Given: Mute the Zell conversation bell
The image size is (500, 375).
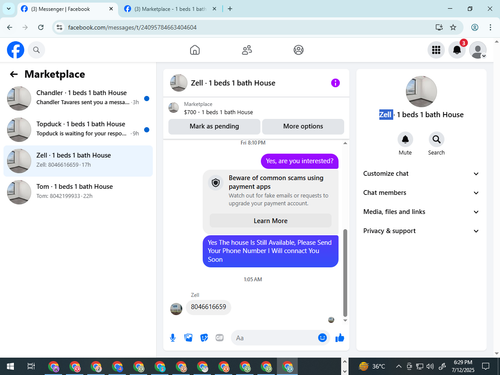Looking at the screenshot, I should [405, 139].
